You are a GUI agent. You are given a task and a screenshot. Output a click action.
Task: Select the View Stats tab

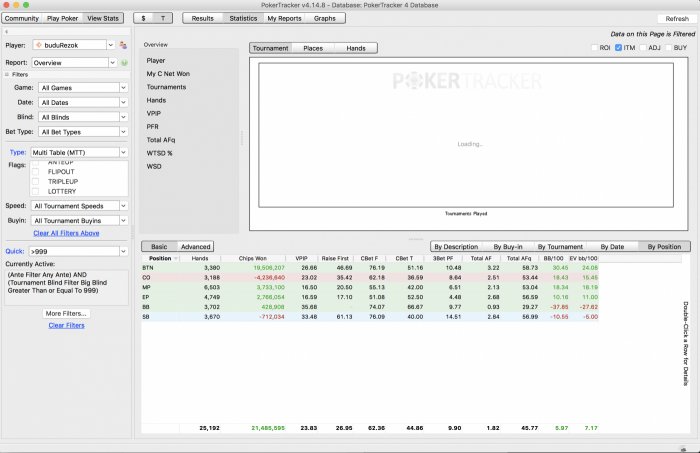coord(103,18)
